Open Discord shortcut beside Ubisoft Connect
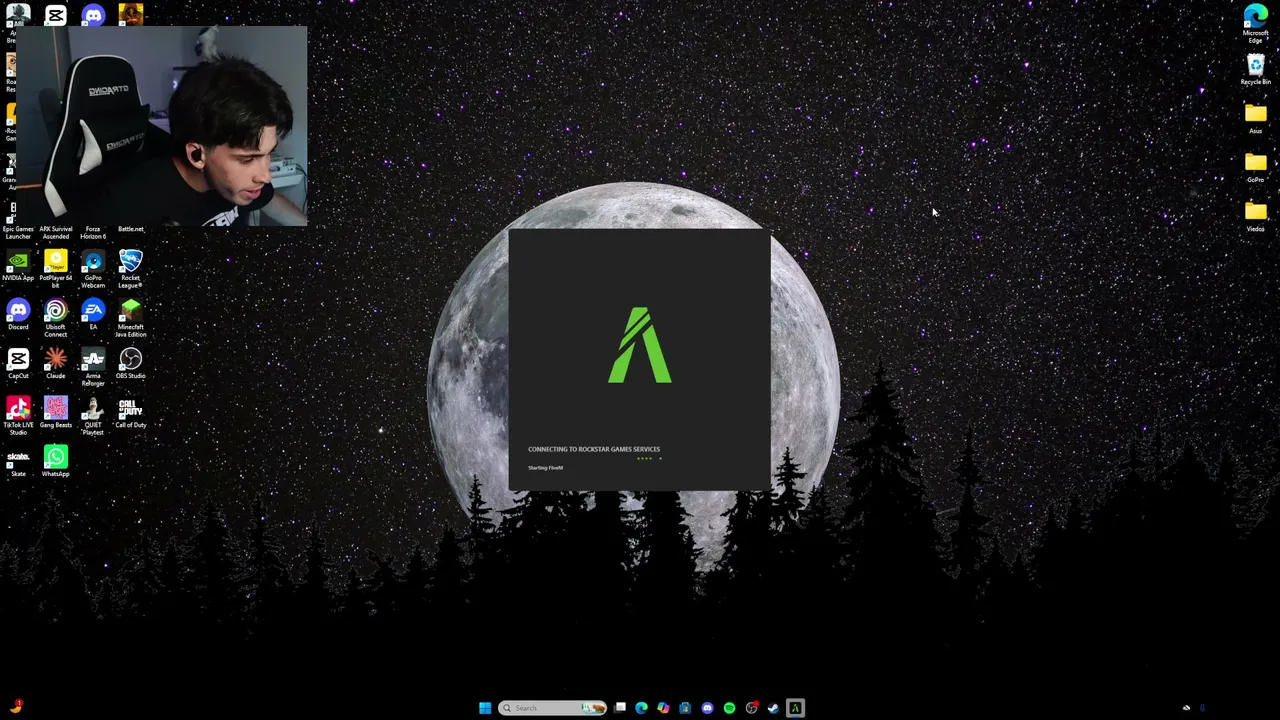The width and height of the screenshot is (1280, 720). click(18, 314)
